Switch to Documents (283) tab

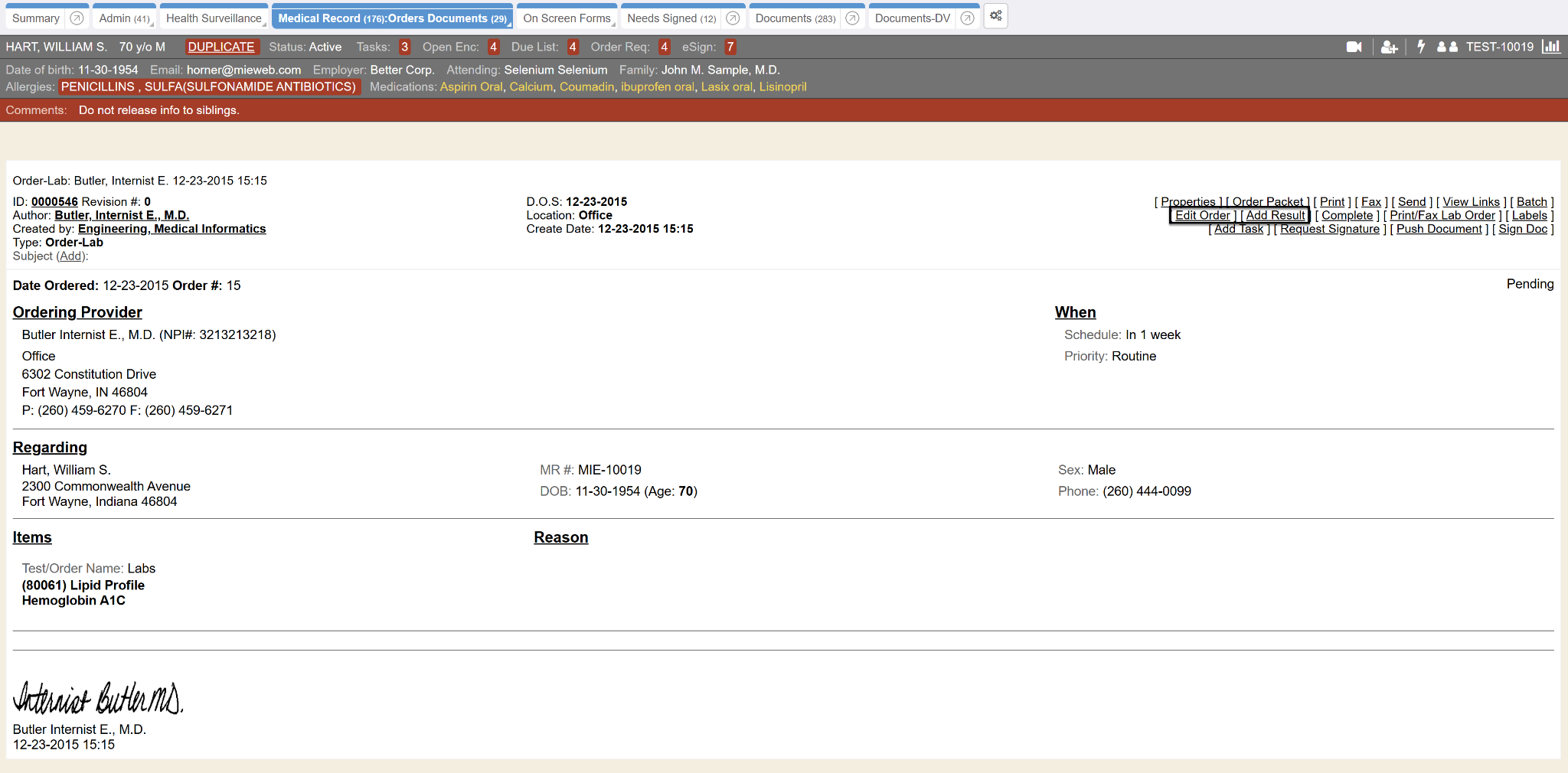tap(795, 18)
